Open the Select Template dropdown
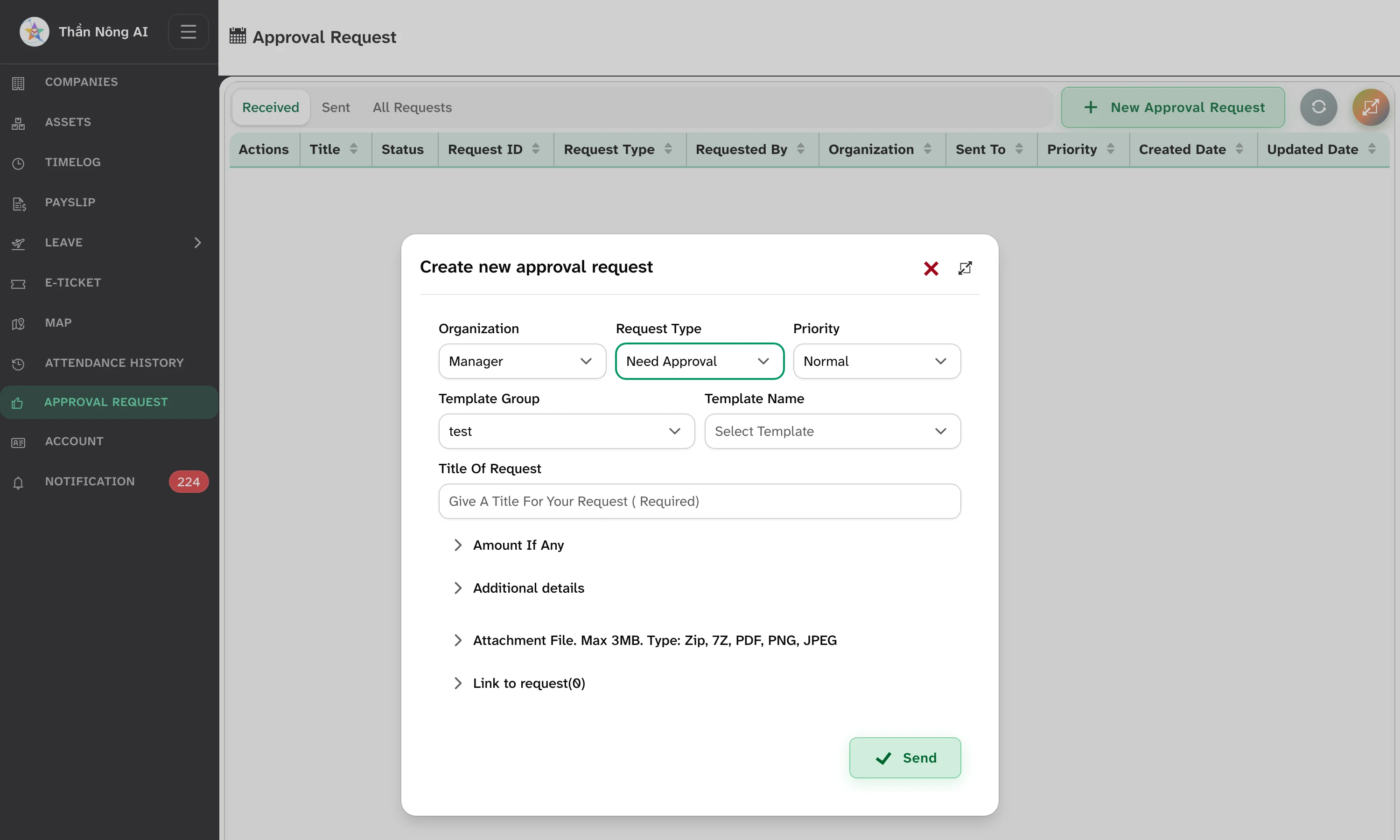 tap(833, 431)
